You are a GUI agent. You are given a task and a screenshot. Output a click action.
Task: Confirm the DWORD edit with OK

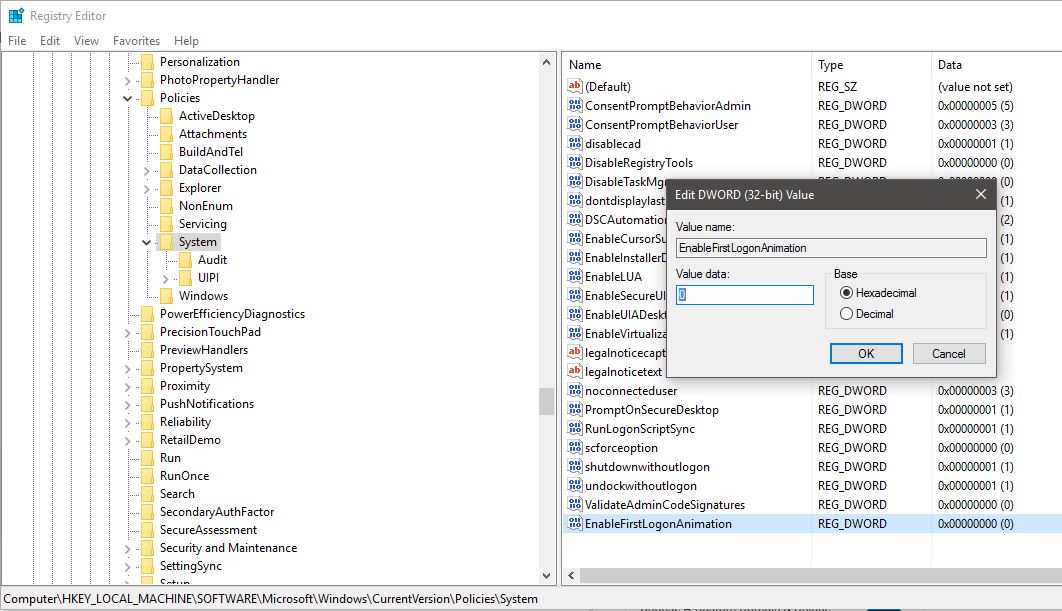pos(866,353)
